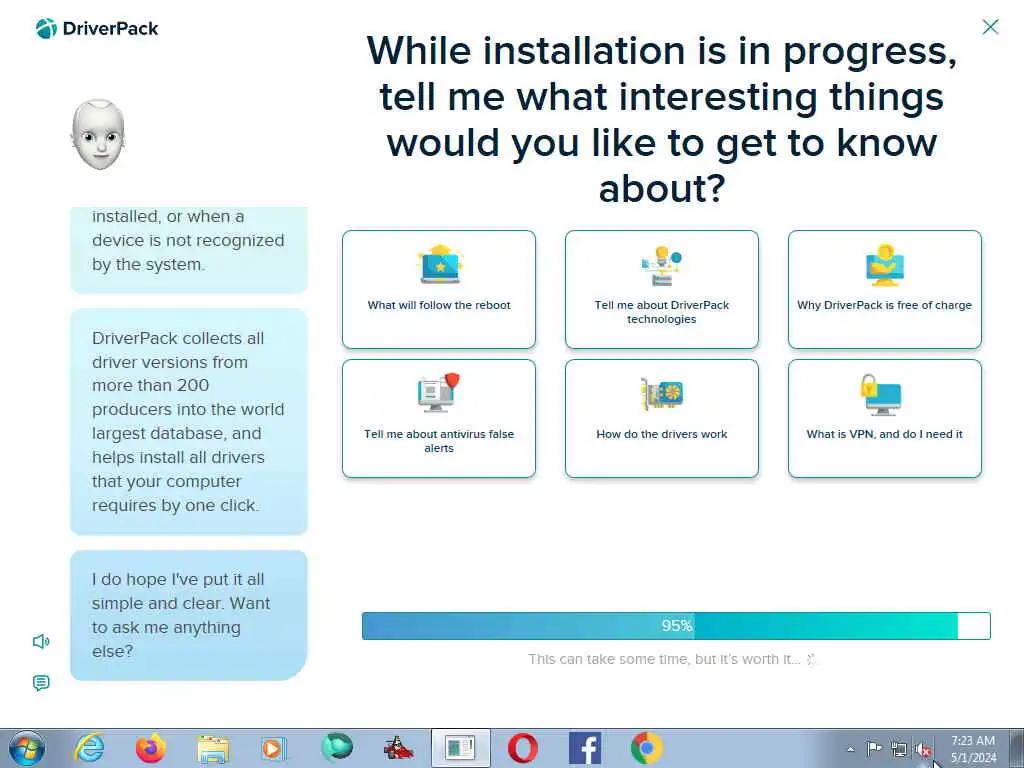Open the taskbar clock showing 7:23 AM

point(973,749)
